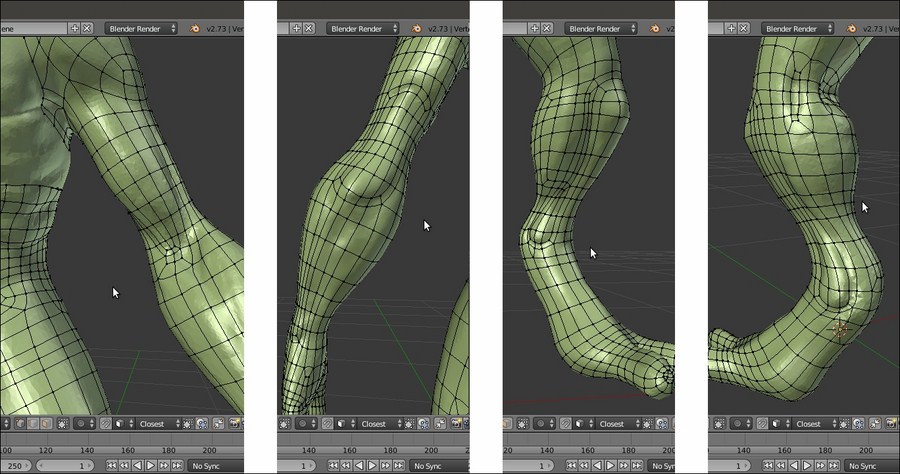Open Blender Render engine dropdown in second panel

click(x=363, y=28)
